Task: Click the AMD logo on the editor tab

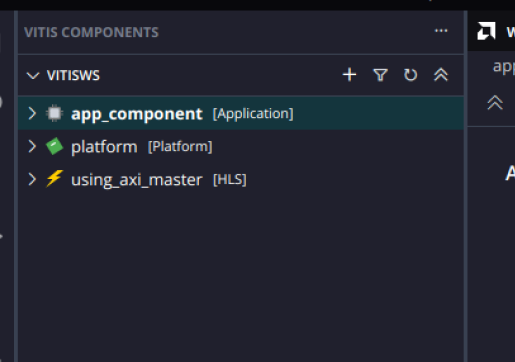Action: point(486,31)
